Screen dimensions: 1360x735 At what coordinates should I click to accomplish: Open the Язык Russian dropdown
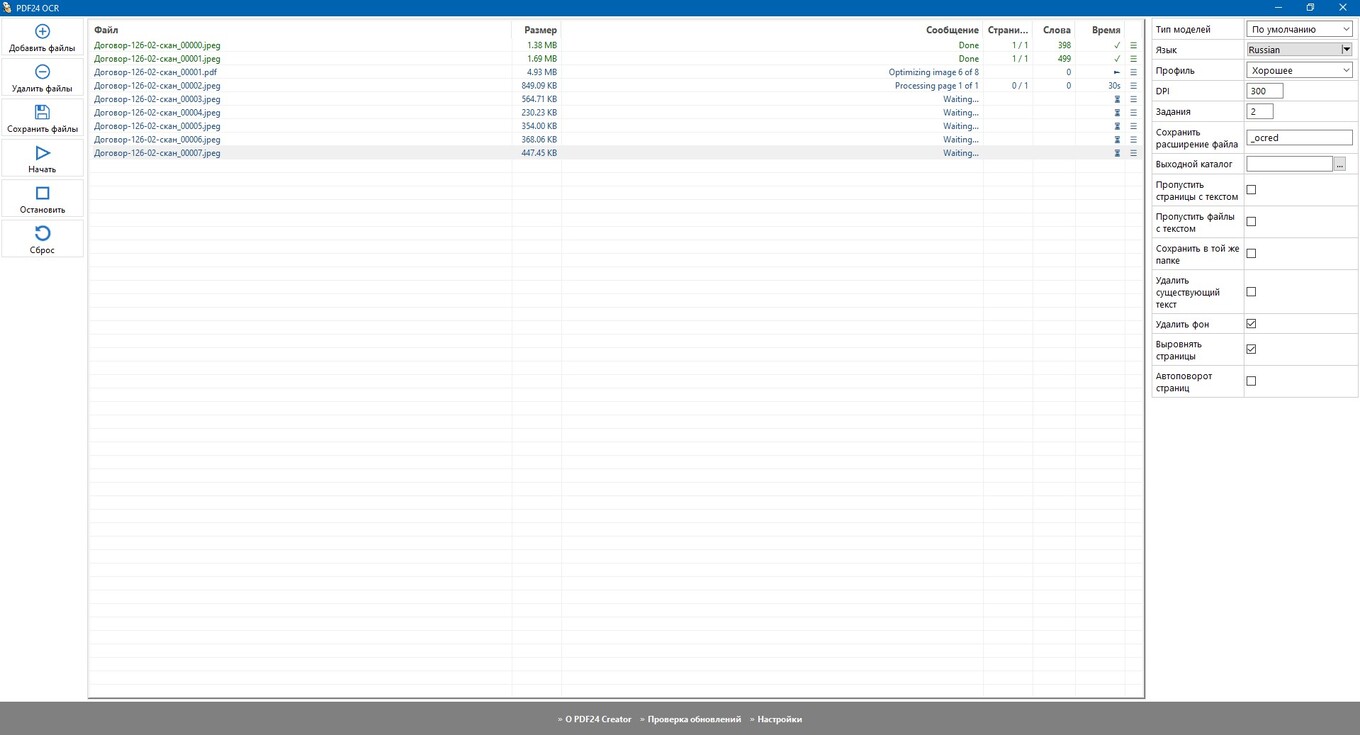1299,49
